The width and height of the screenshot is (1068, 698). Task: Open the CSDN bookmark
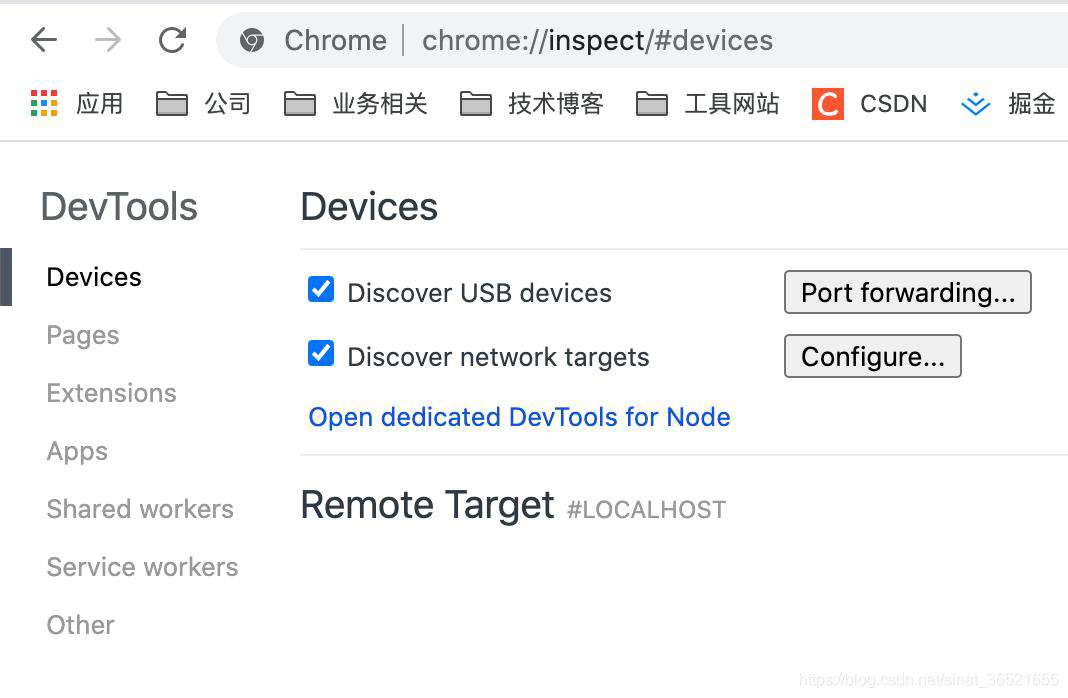pos(870,104)
